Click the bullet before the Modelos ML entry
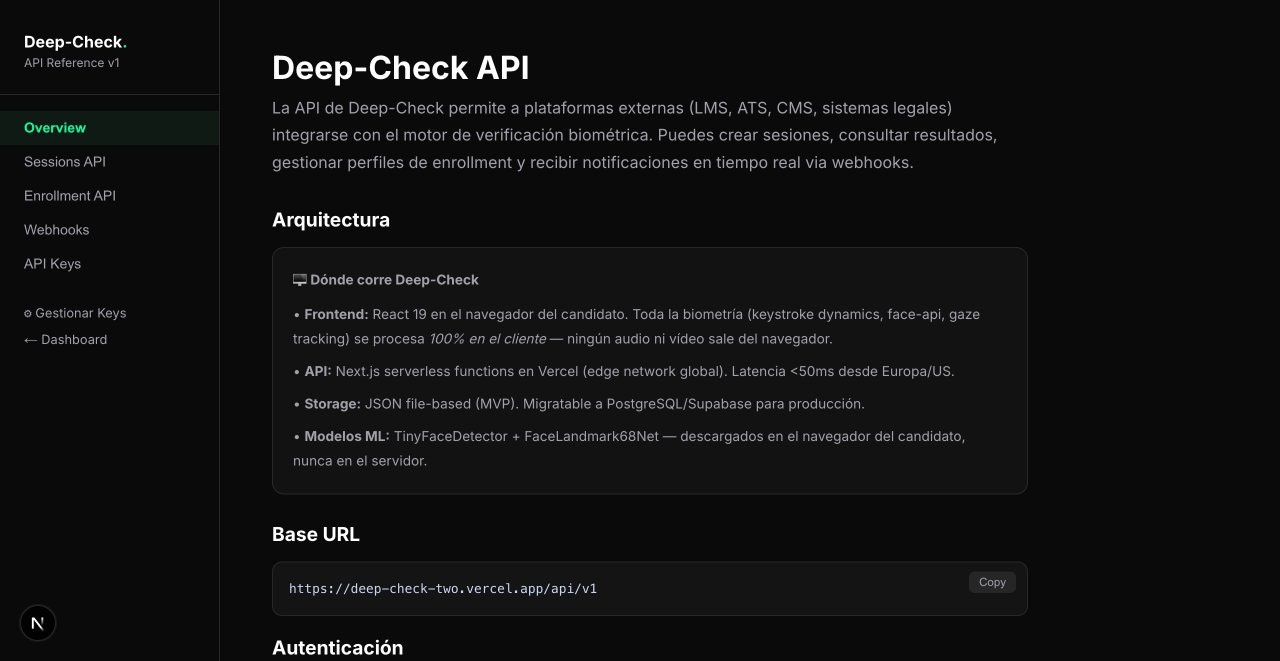This screenshot has width=1280, height=661. [x=296, y=436]
